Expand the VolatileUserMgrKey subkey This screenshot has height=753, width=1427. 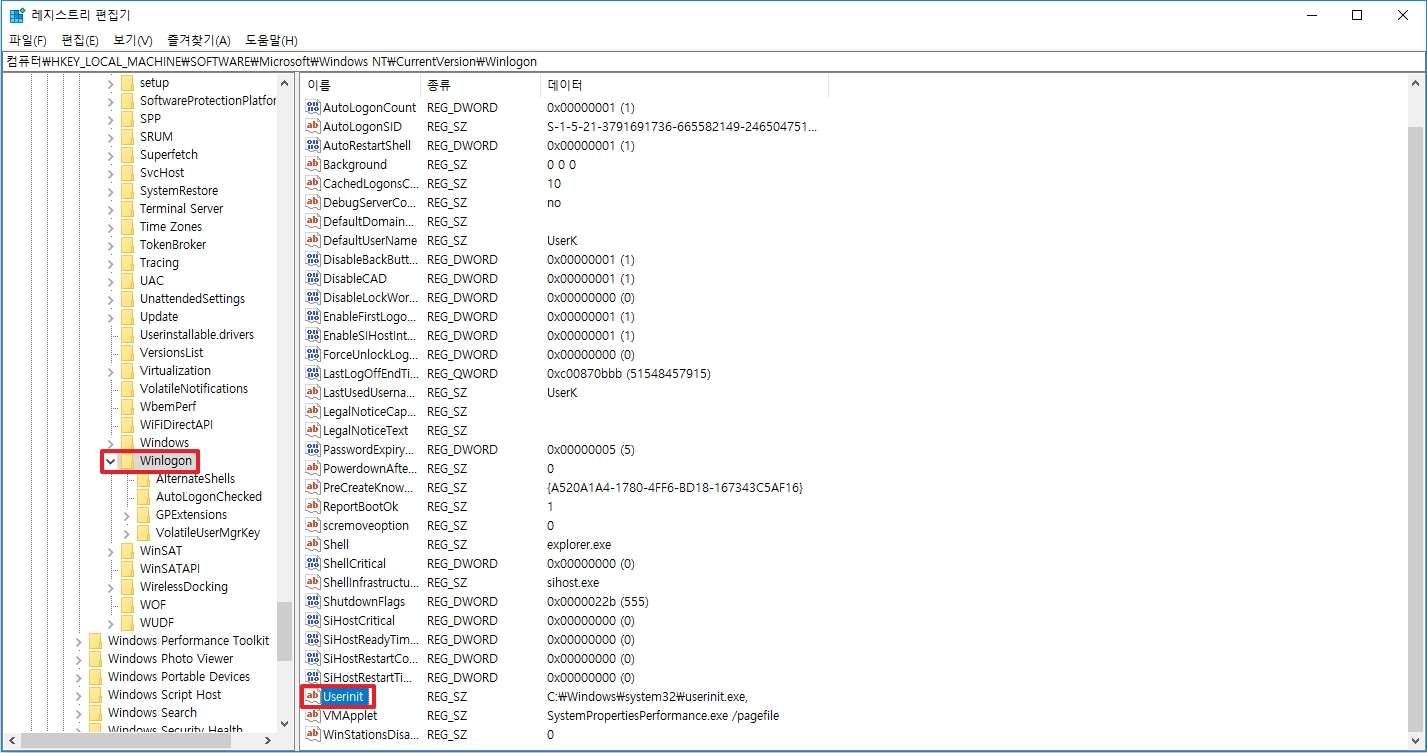point(126,533)
